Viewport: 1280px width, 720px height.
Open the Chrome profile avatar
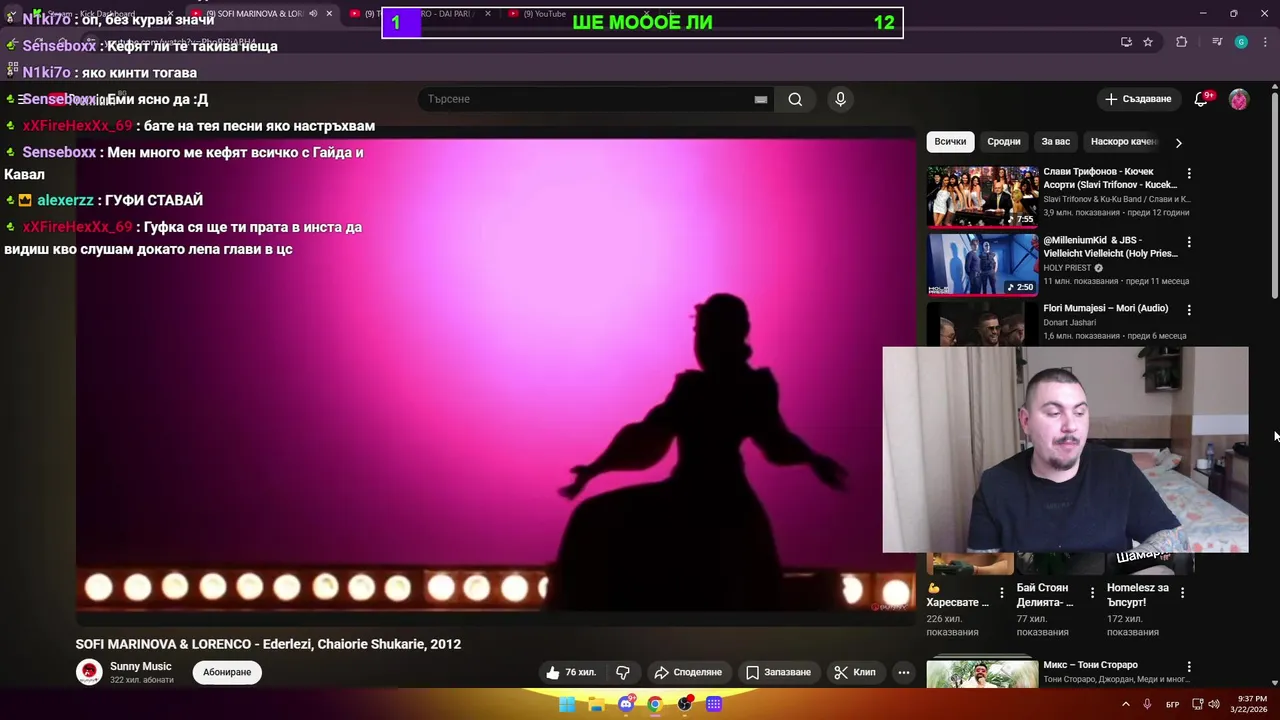(1241, 42)
